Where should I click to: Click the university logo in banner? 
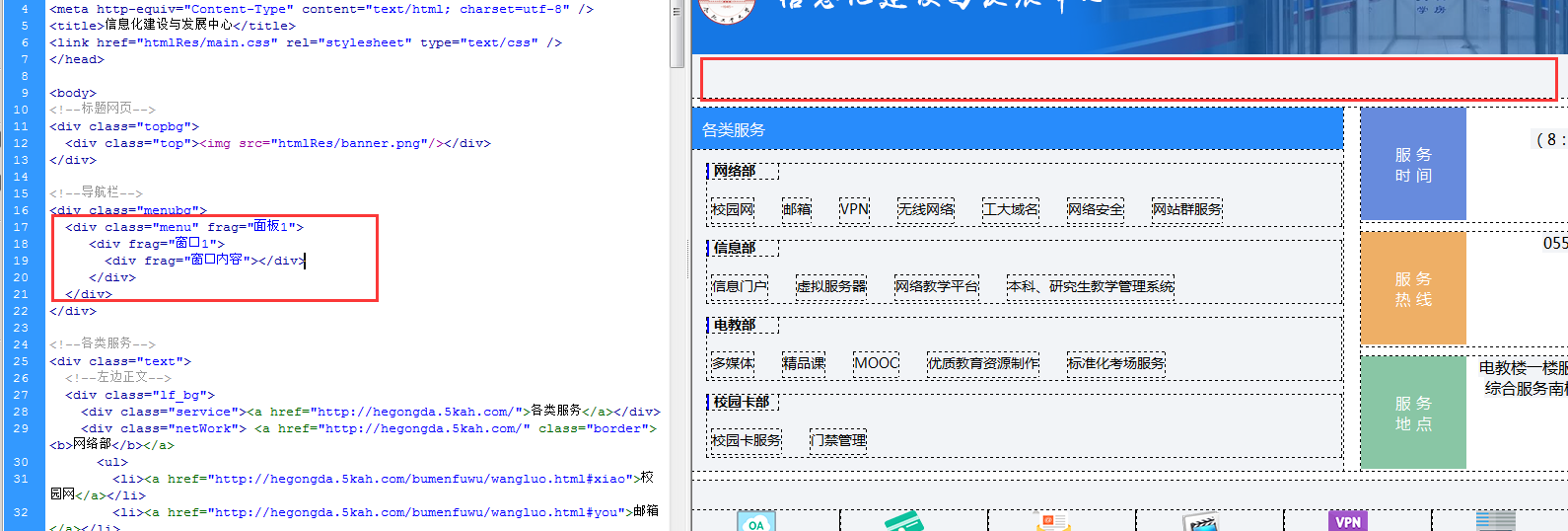pyautogui.click(x=727, y=10)
